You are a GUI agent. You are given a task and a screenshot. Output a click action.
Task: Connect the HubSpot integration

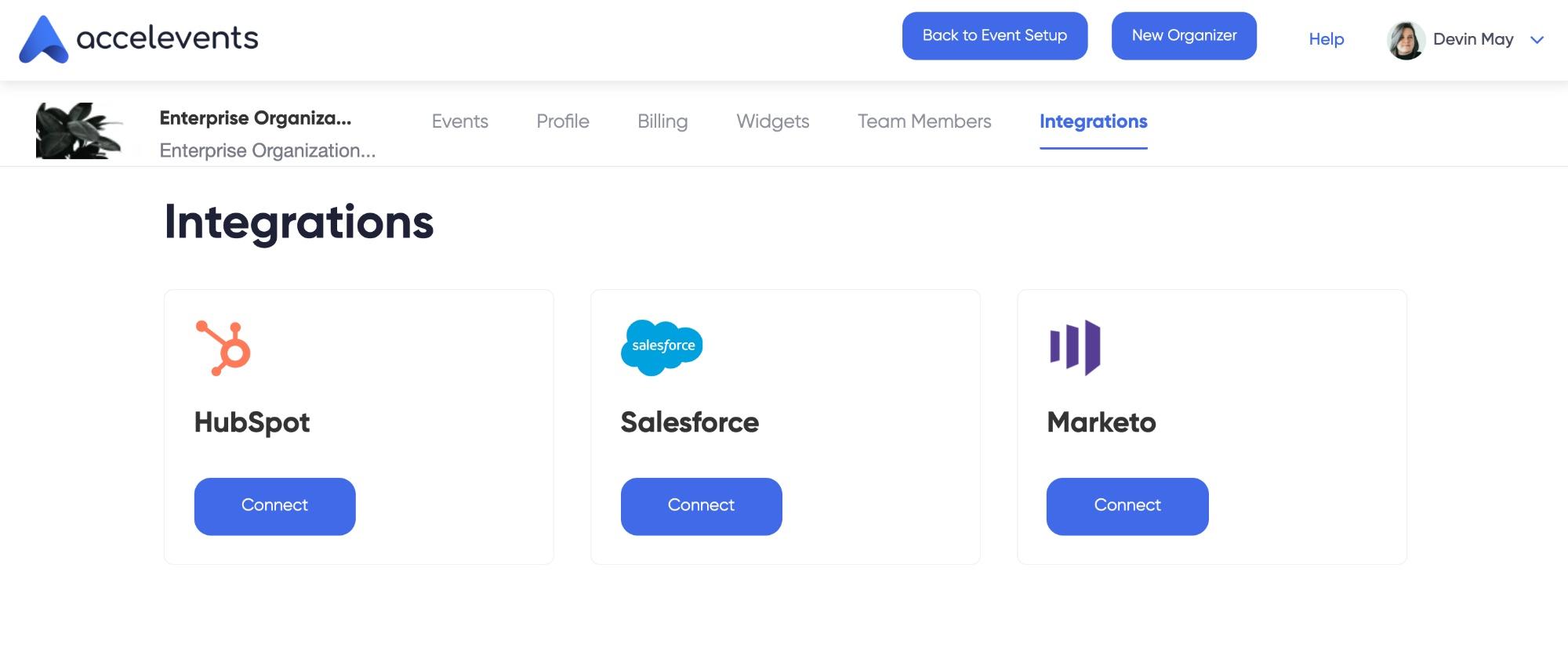point(274,506)
